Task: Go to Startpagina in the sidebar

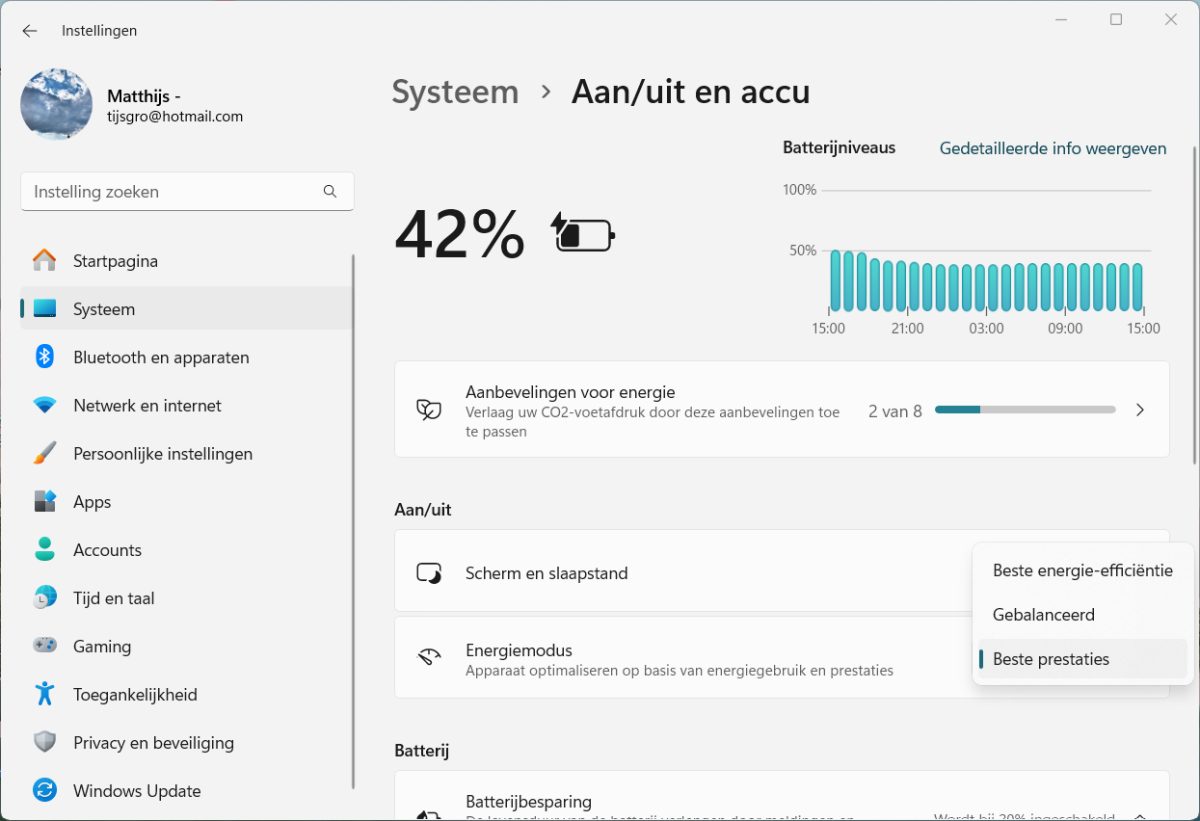Action: click(x=115, y=261)
